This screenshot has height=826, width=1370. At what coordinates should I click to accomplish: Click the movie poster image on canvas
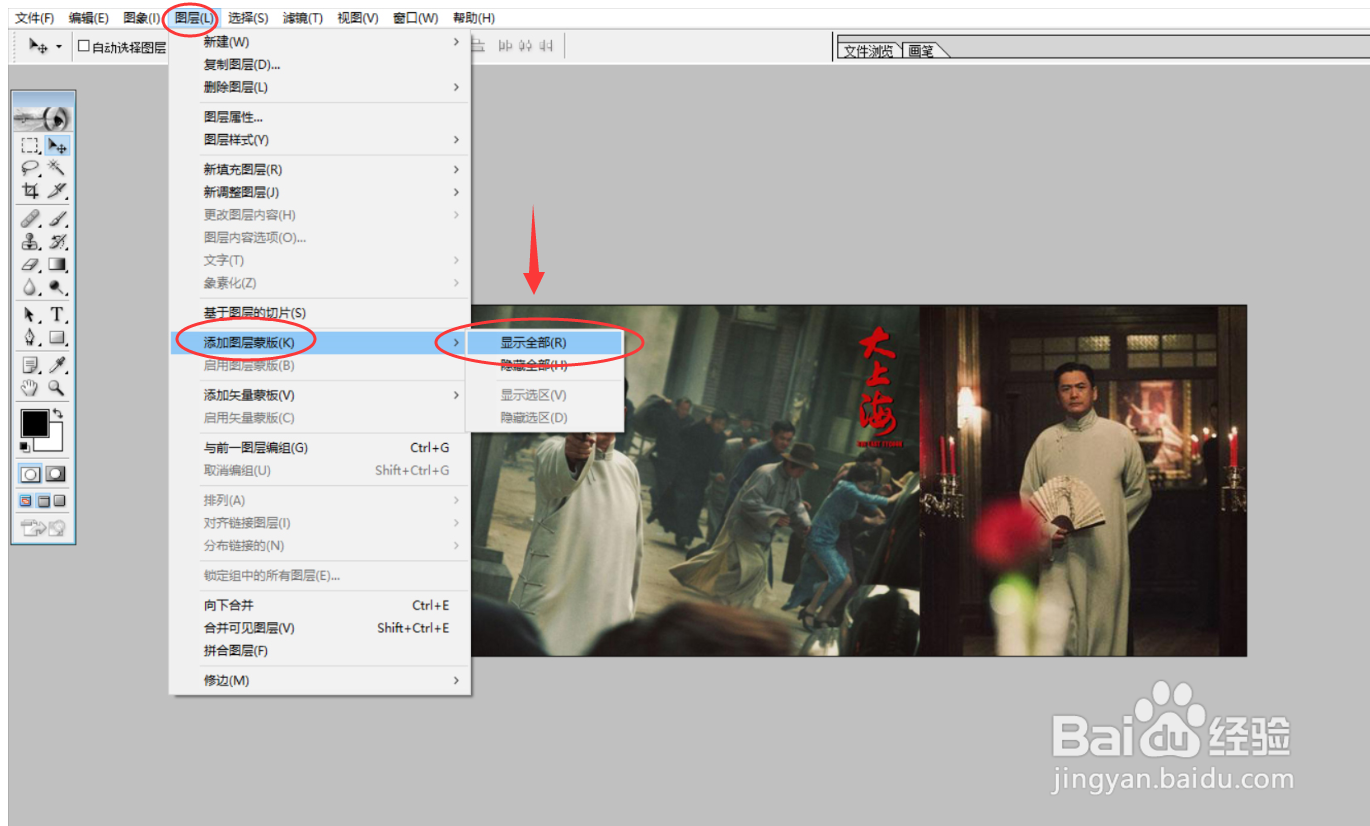pos(859,480)
